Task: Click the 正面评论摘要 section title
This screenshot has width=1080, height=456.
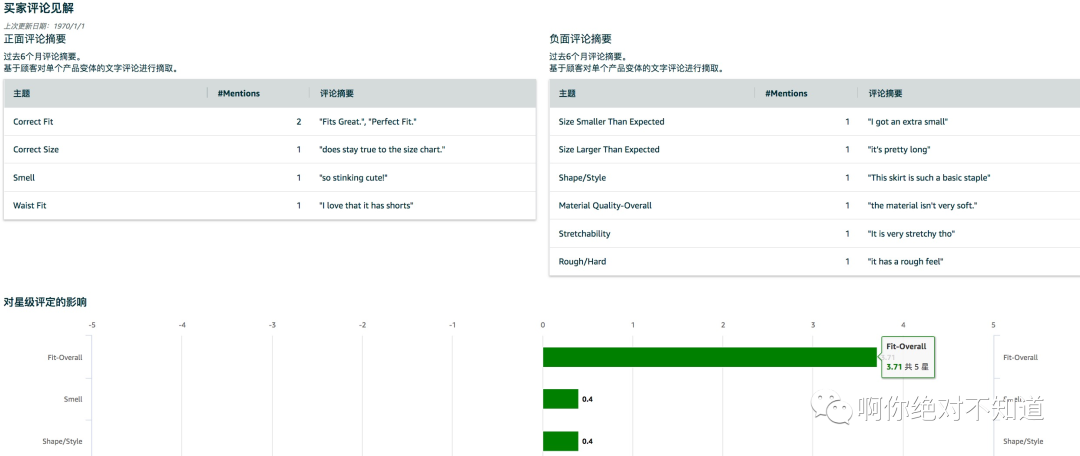Action: click(x=35, y=38)
